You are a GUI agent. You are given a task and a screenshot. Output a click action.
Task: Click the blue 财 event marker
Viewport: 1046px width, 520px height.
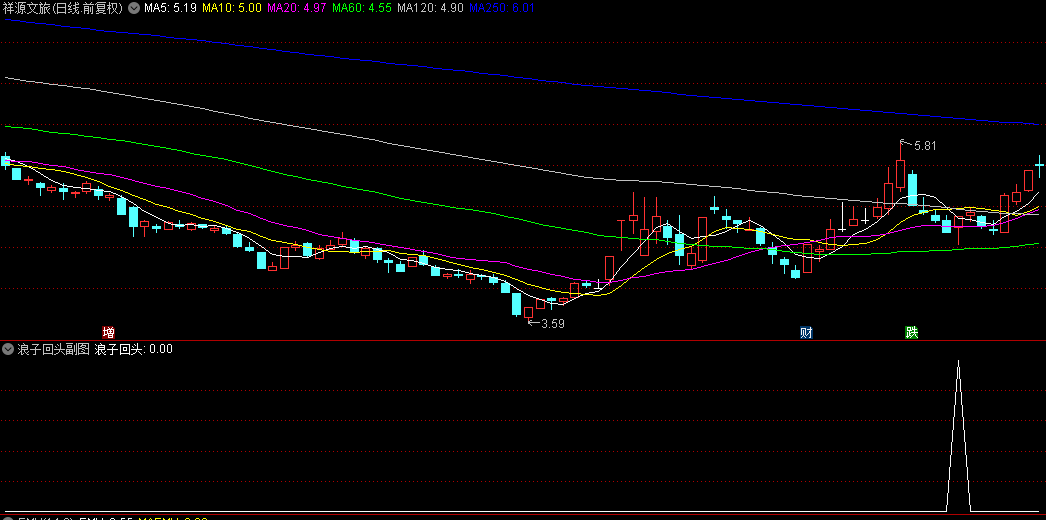[807, 333]
